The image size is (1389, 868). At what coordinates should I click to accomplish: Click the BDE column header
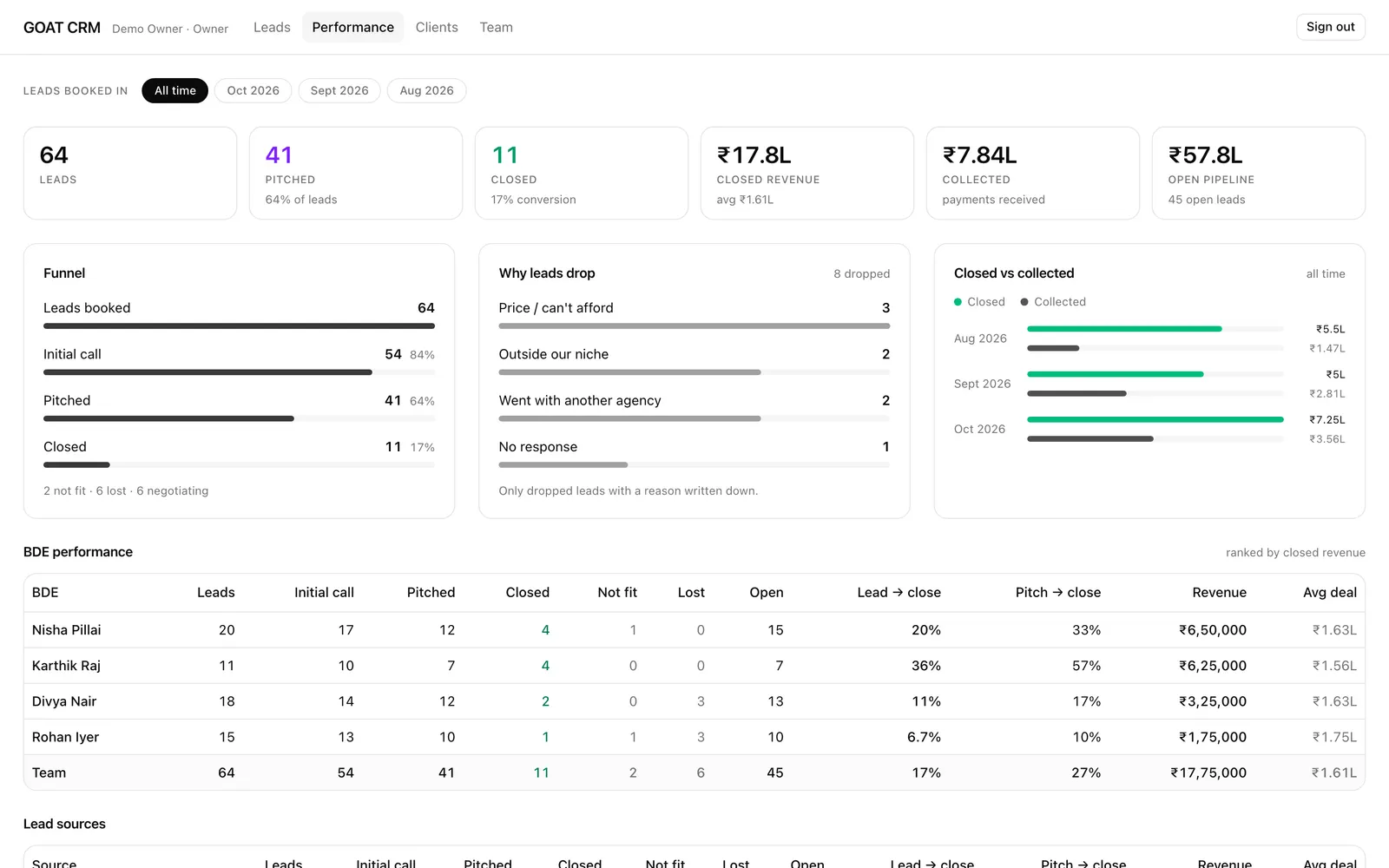(x=45, y=592)
